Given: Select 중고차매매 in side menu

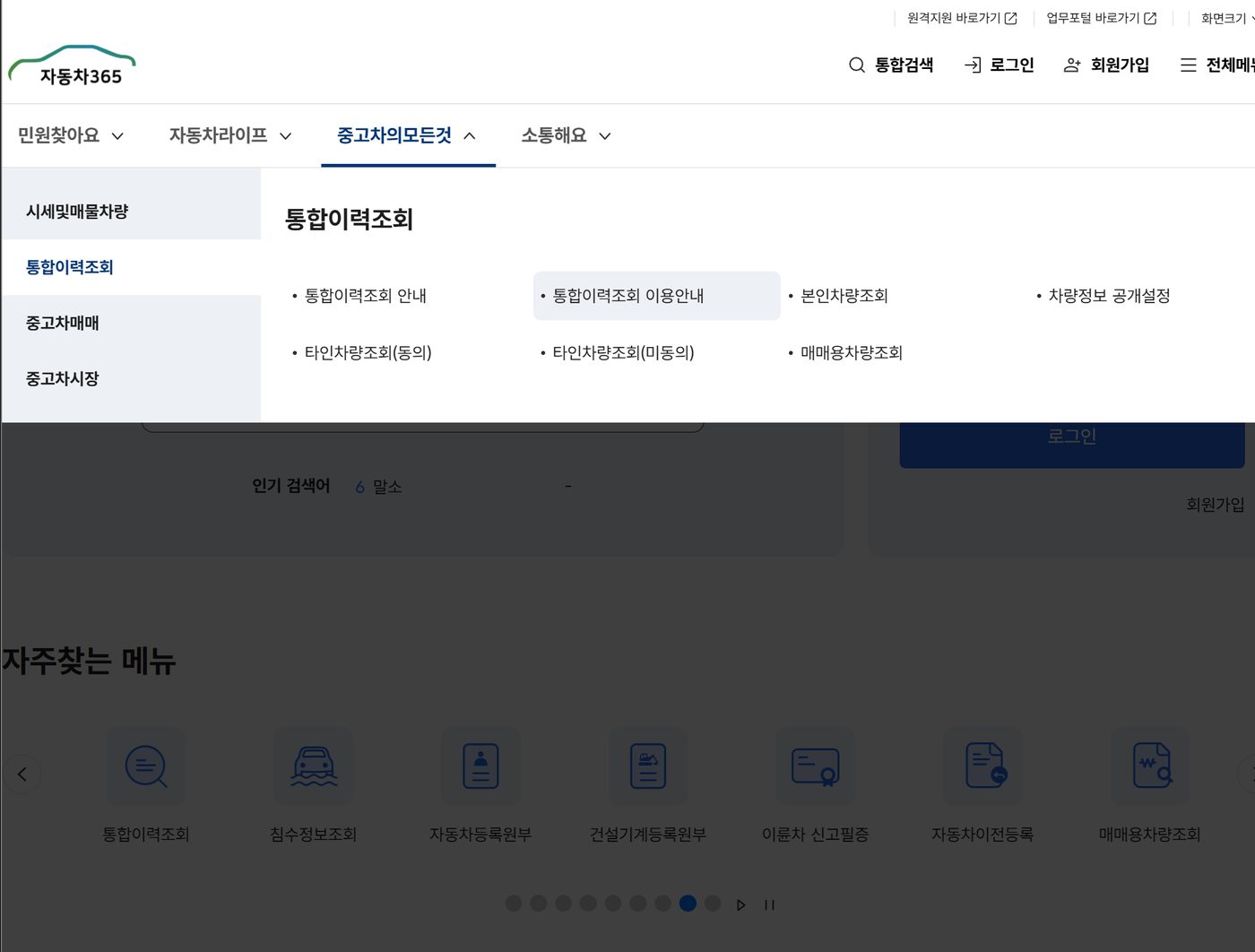Looking at the screenshot, I should coord(131,323).
